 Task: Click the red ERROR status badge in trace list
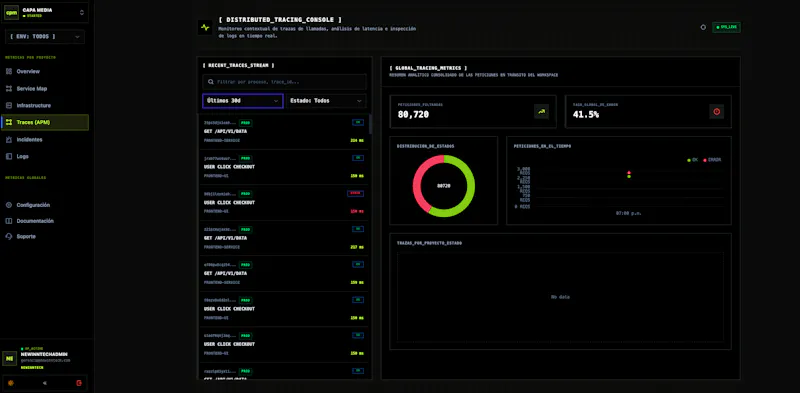355,193
